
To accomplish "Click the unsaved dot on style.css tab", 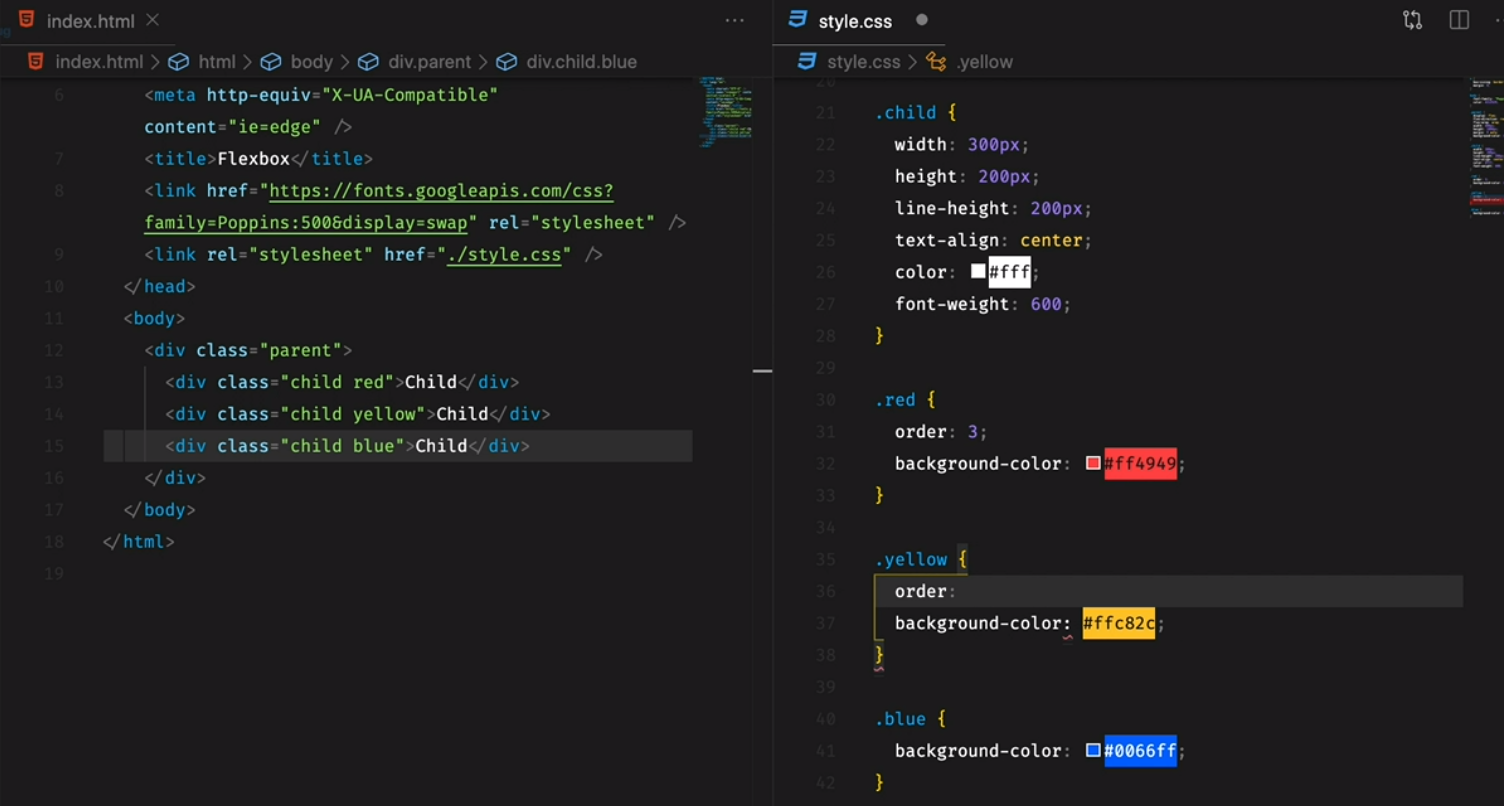I will tap(922, 20).
